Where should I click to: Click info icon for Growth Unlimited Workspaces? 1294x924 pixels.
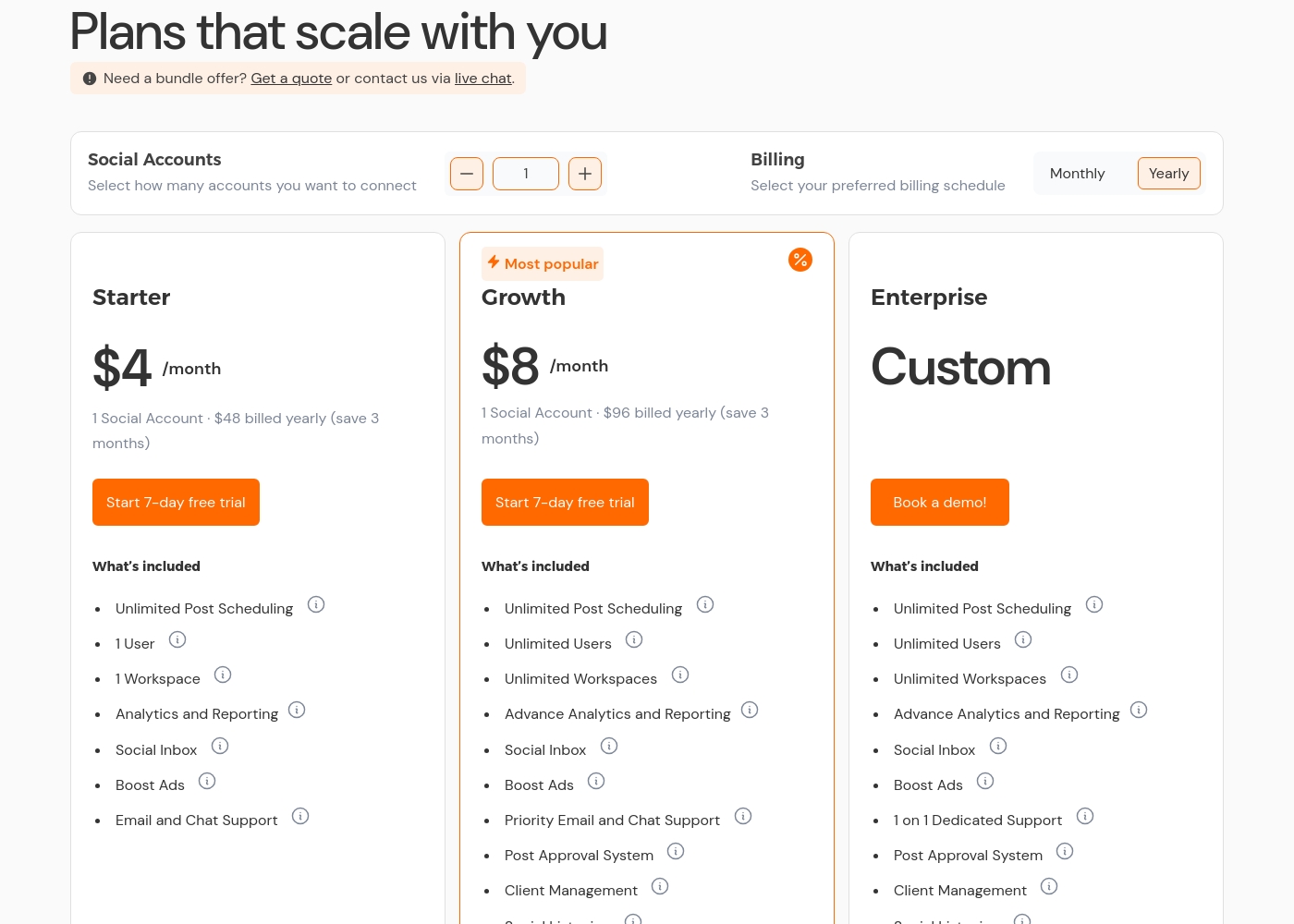point(680,675)
